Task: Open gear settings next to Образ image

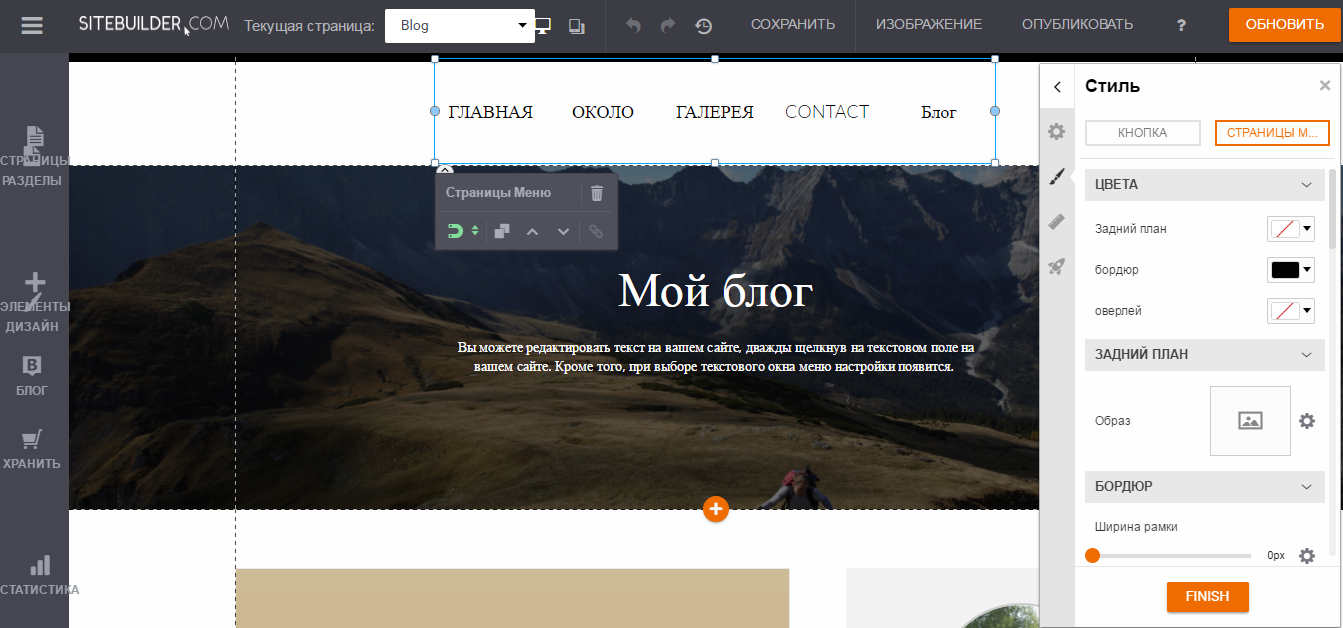Action: tap(1306, 421)
